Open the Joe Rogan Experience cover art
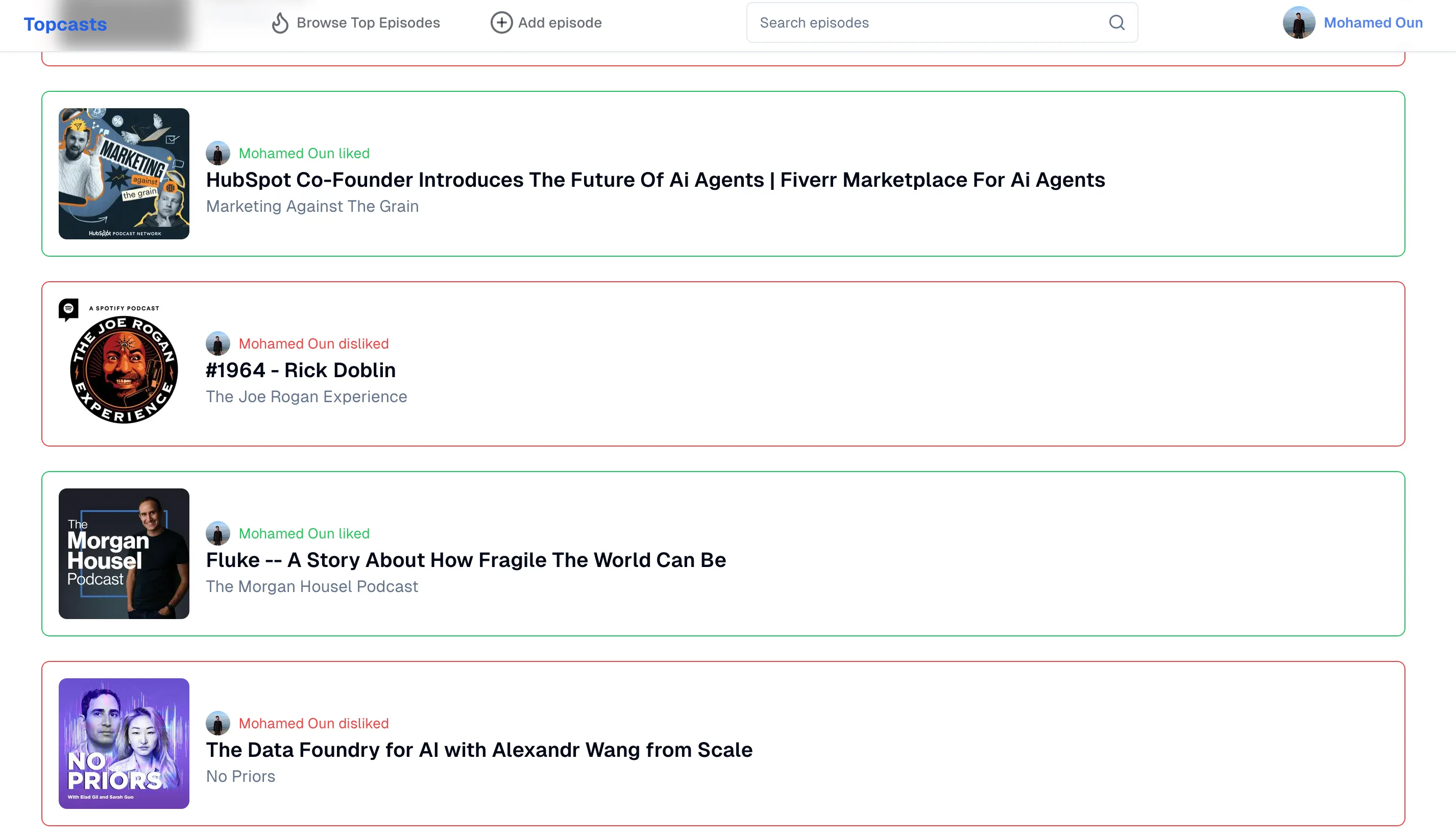 click(124, 364)
